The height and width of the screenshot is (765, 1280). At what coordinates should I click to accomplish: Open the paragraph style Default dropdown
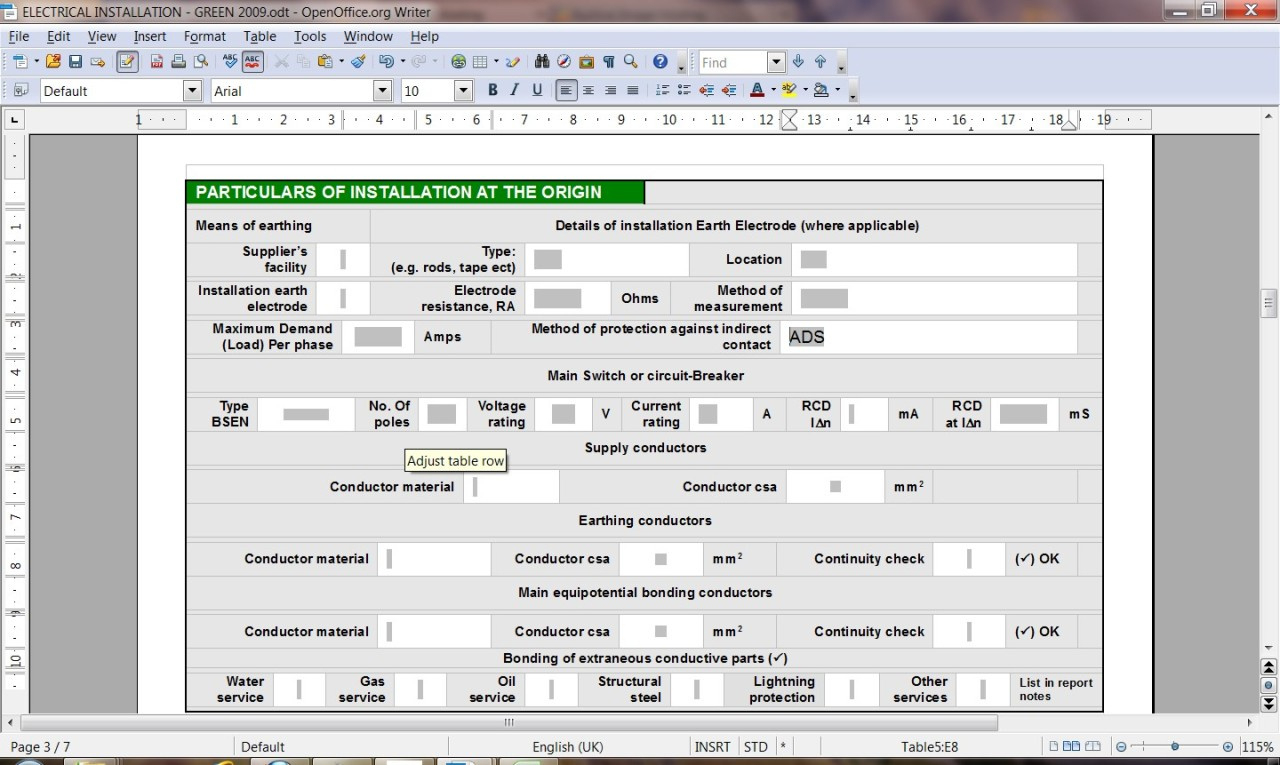pyautogui.click(x=192, y=90)
